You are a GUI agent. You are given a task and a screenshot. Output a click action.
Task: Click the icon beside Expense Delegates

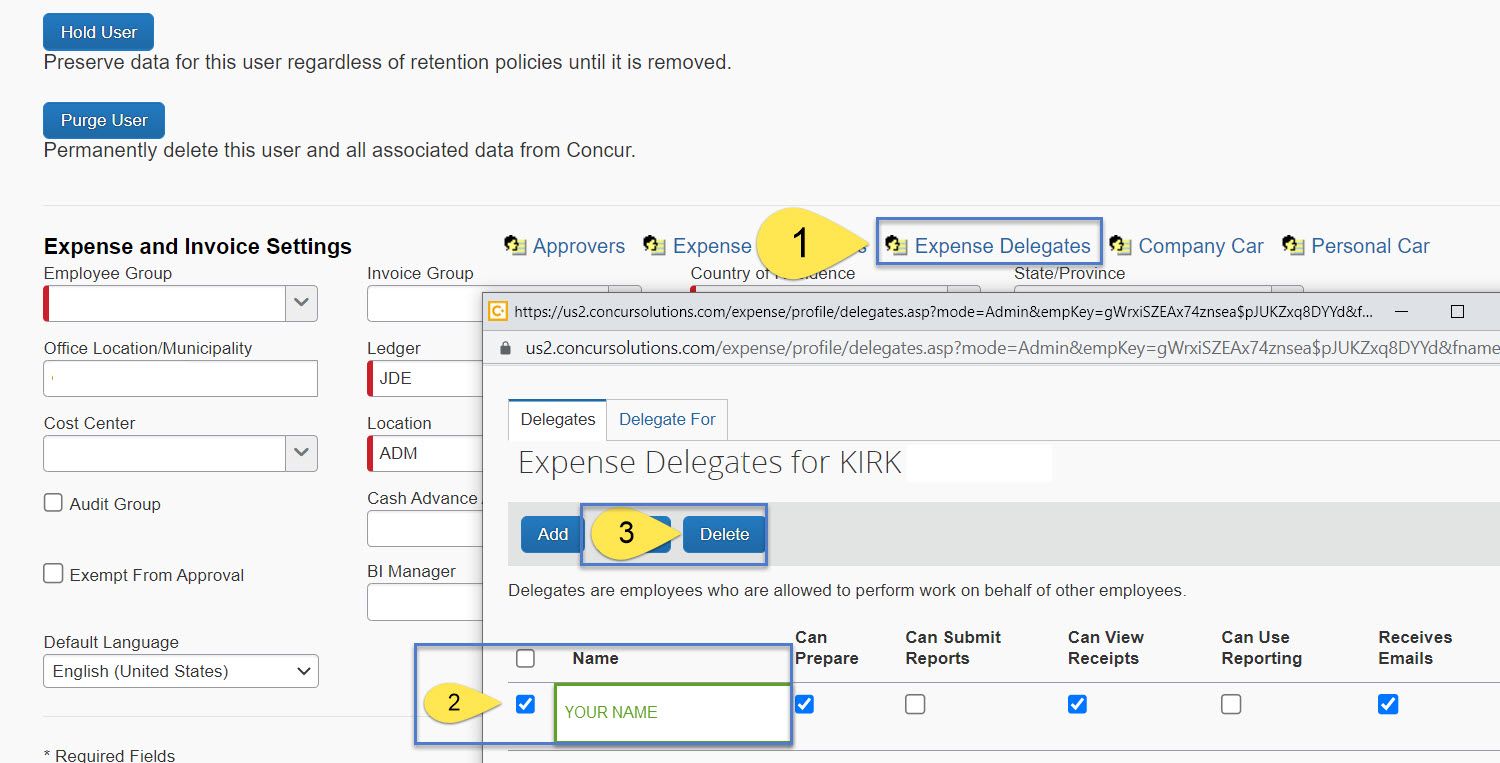tap(897, 245)
